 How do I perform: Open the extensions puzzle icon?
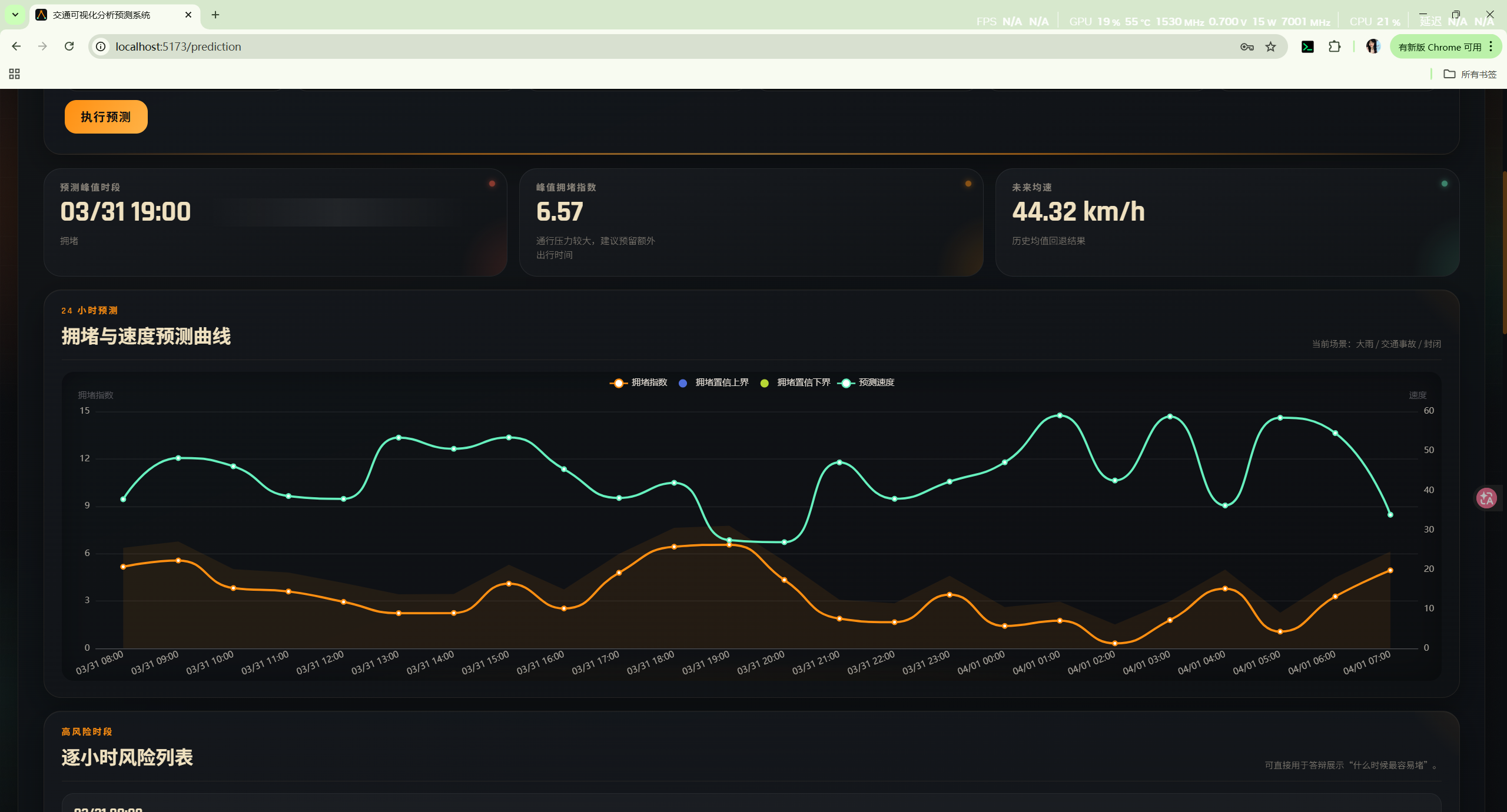click(x=1335, y=46)
